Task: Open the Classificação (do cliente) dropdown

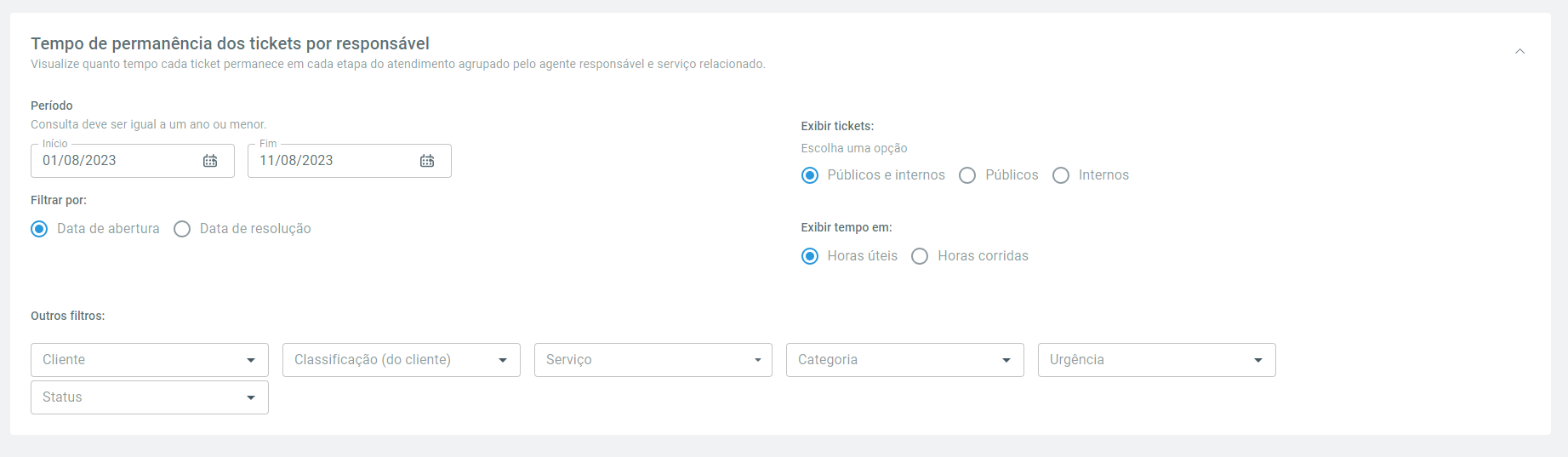Action: (402, 360)
